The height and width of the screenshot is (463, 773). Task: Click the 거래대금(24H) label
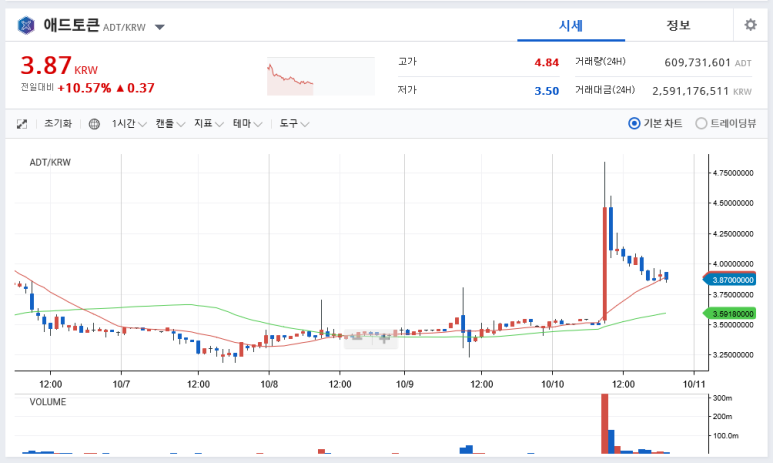pos(605,90)
